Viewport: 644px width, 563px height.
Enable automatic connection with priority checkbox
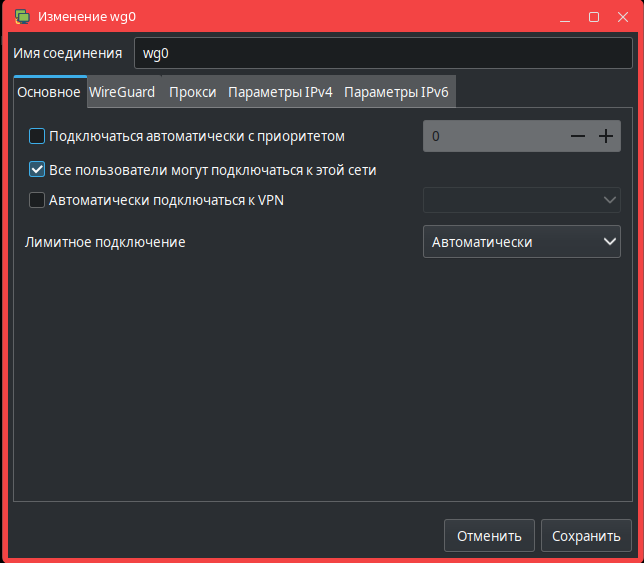click(37, 136)
